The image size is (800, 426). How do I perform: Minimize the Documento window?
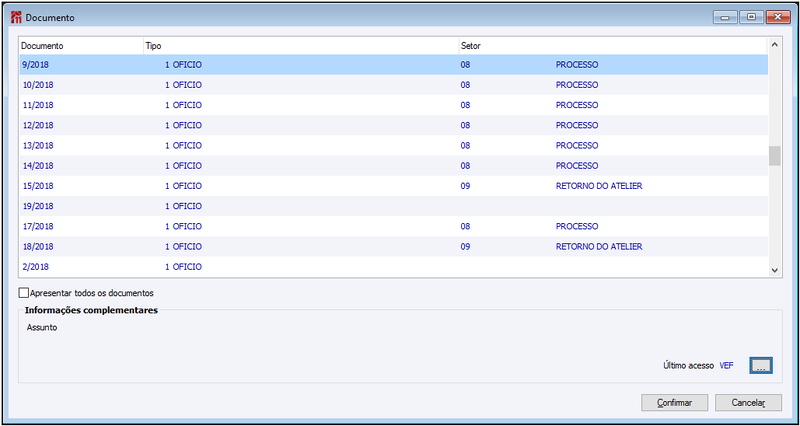724,17
